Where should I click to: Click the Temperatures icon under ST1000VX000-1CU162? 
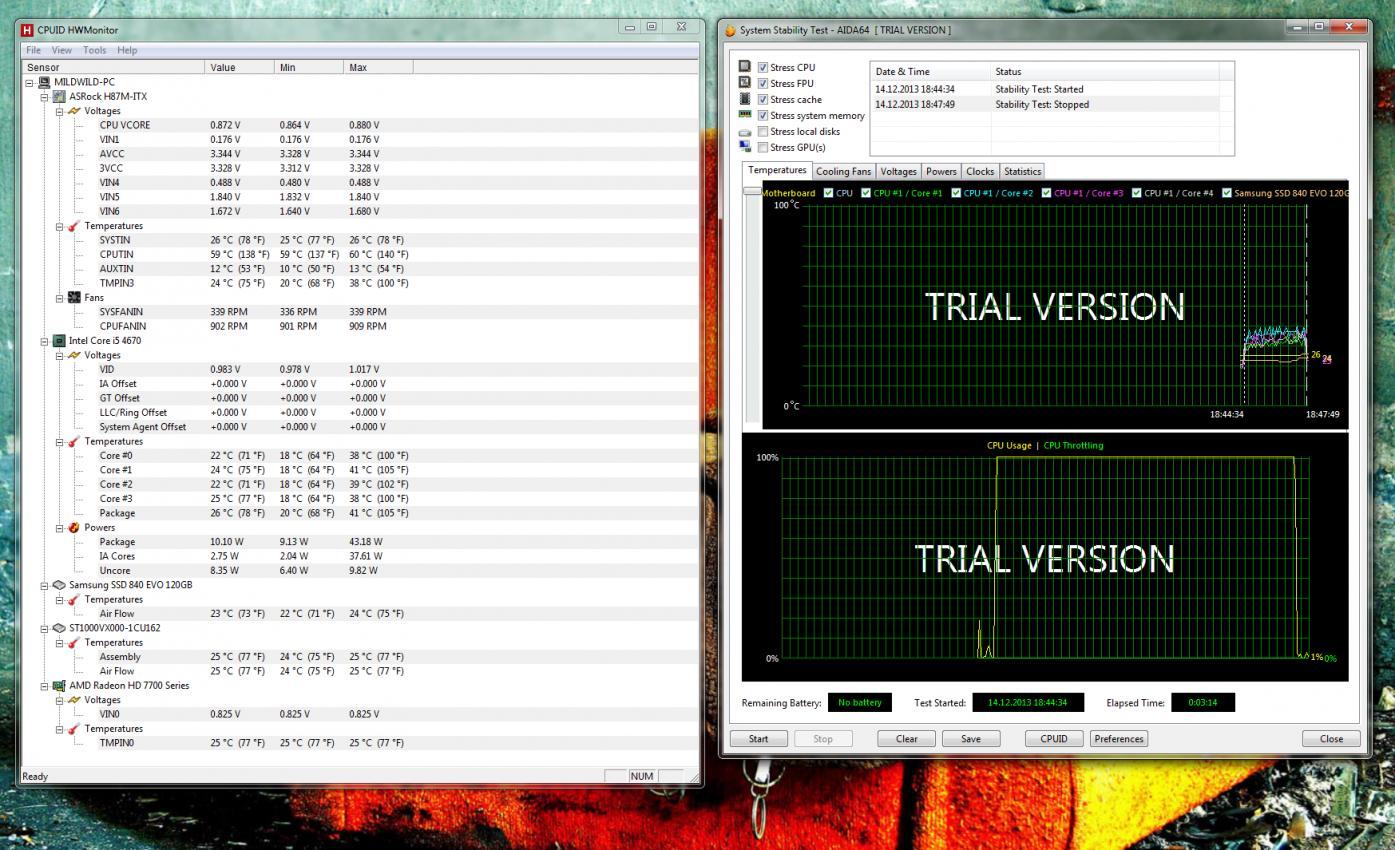[x=73, y=642]
